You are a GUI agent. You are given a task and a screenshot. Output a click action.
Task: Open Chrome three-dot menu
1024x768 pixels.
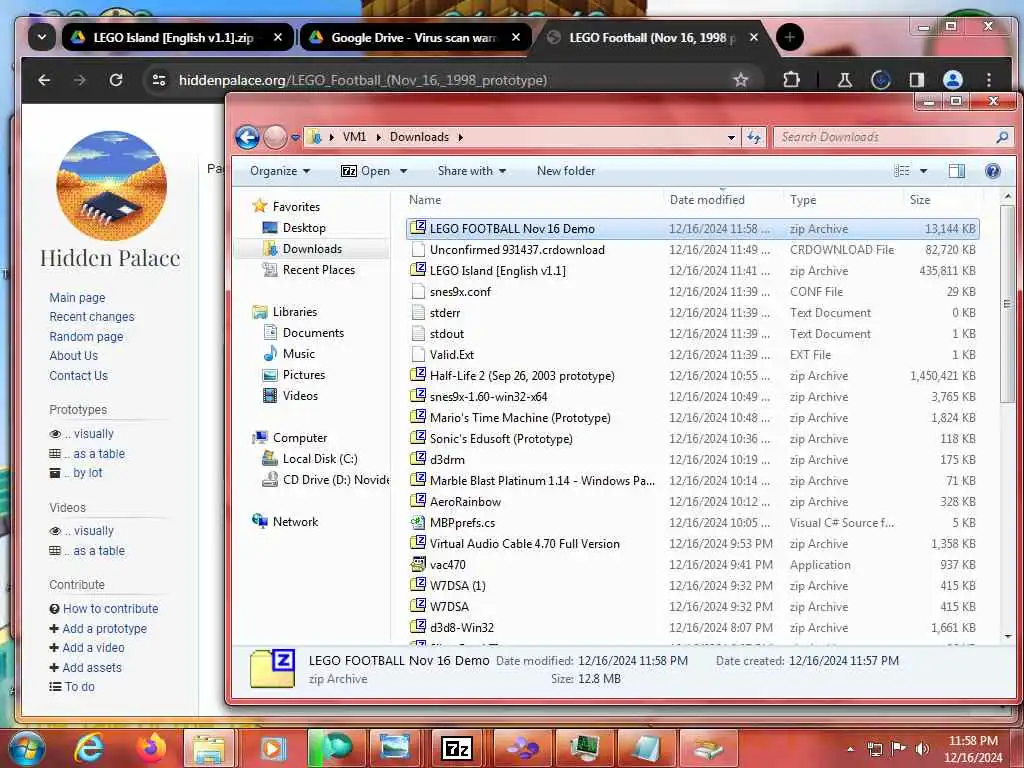pos(989,80)
